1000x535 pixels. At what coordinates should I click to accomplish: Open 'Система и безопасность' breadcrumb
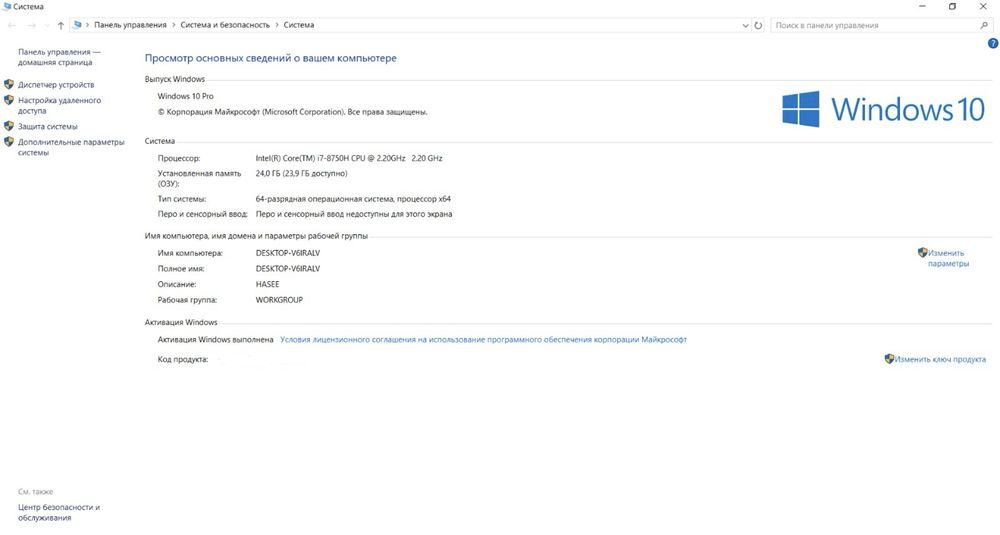[x=225, y=25]
